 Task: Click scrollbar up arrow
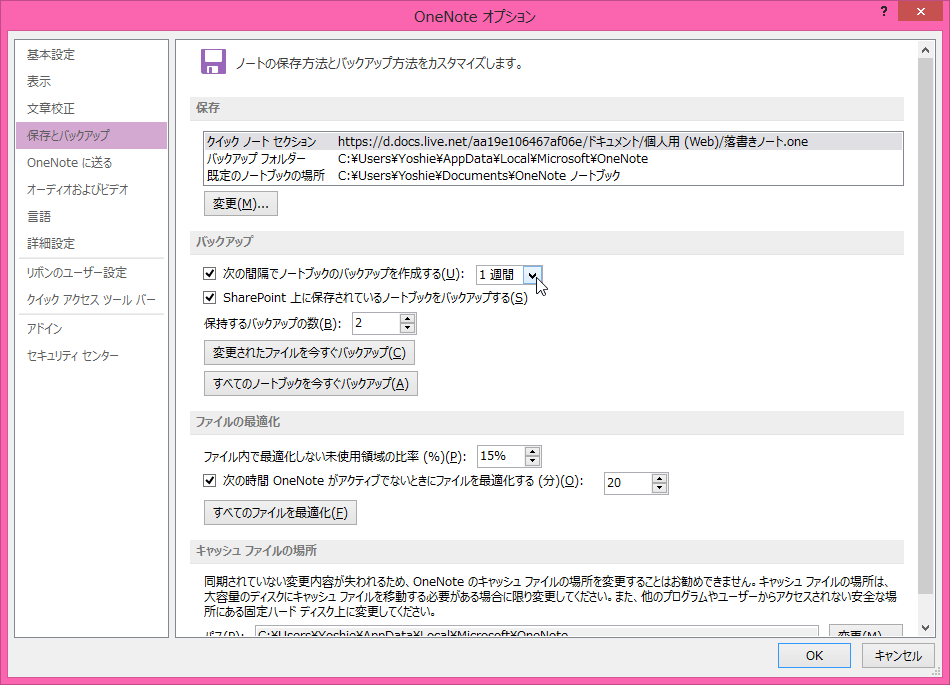925,50
